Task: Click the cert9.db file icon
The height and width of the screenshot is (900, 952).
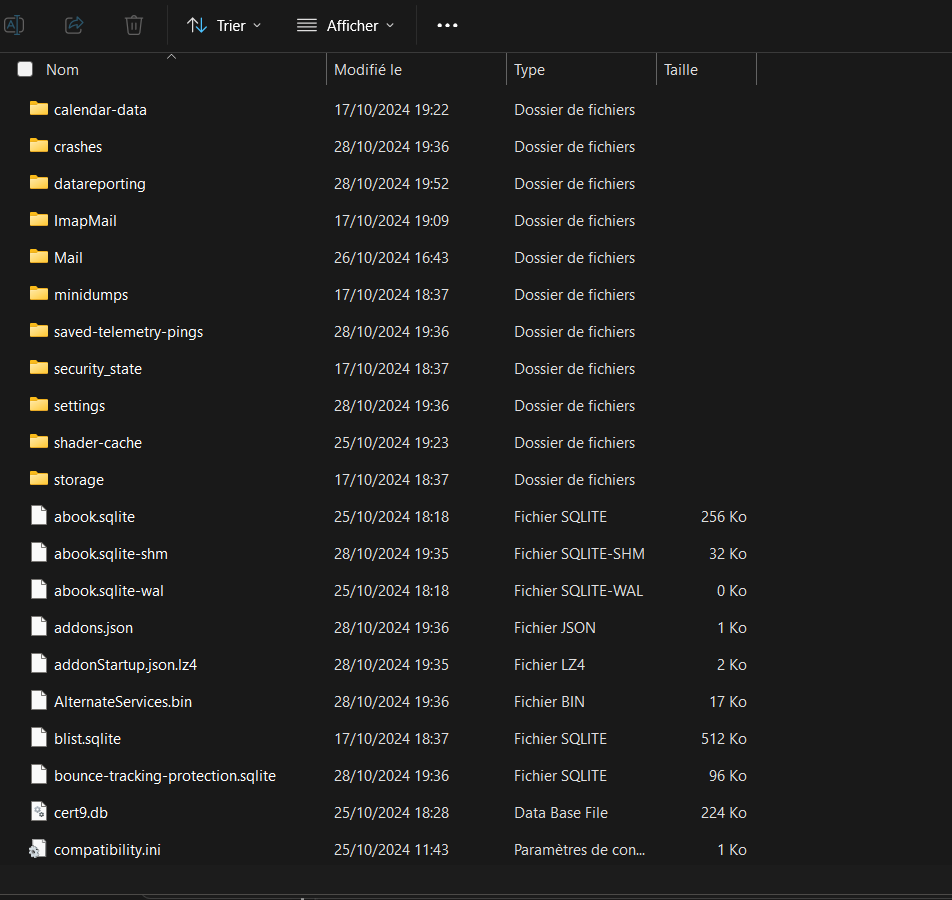Action: (39, 812)
